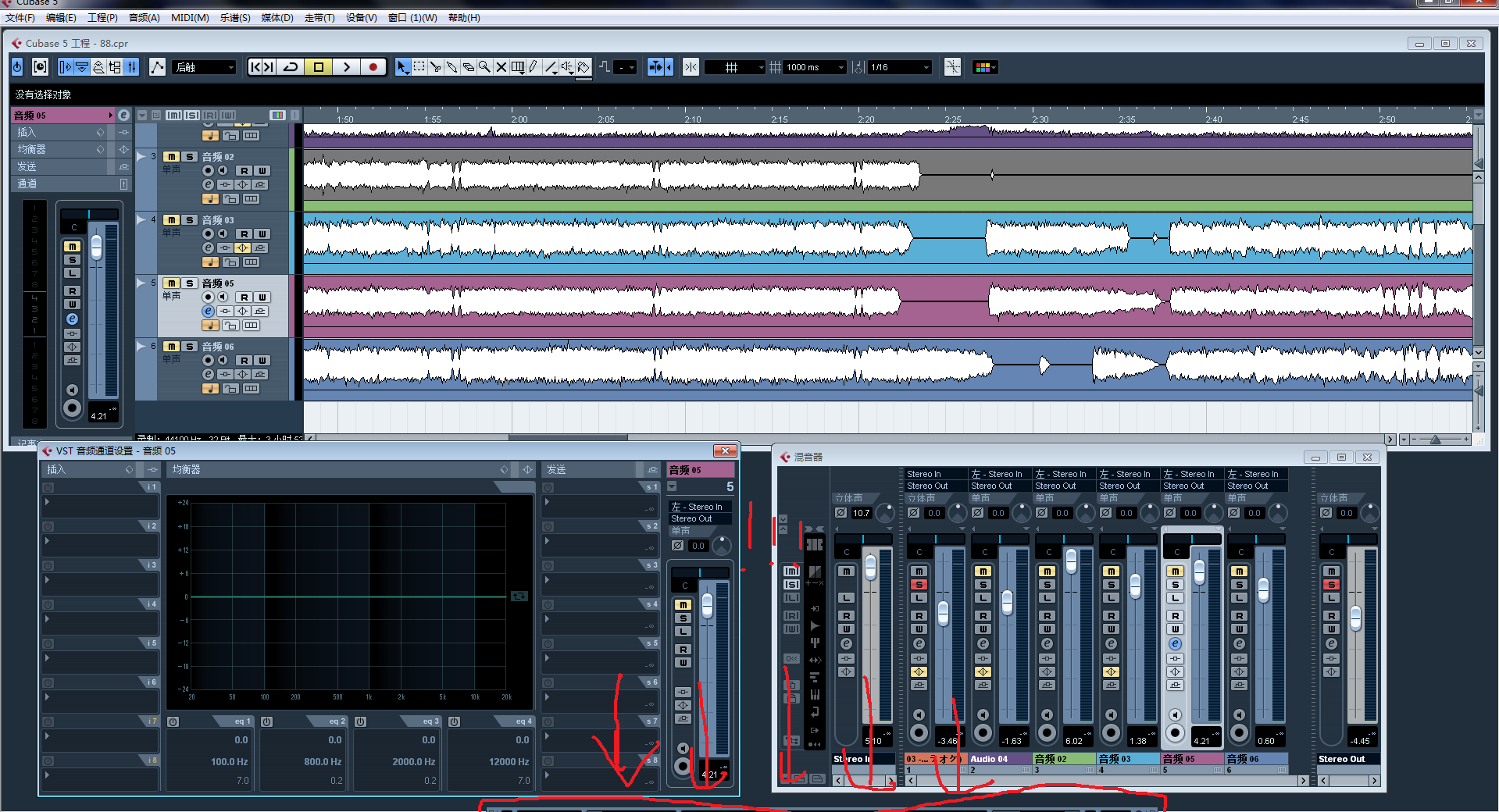Viewport: 1499px width, 812px height.
Task: Click the 音频 03 channel label in mixer
Action: point(1128,759)
